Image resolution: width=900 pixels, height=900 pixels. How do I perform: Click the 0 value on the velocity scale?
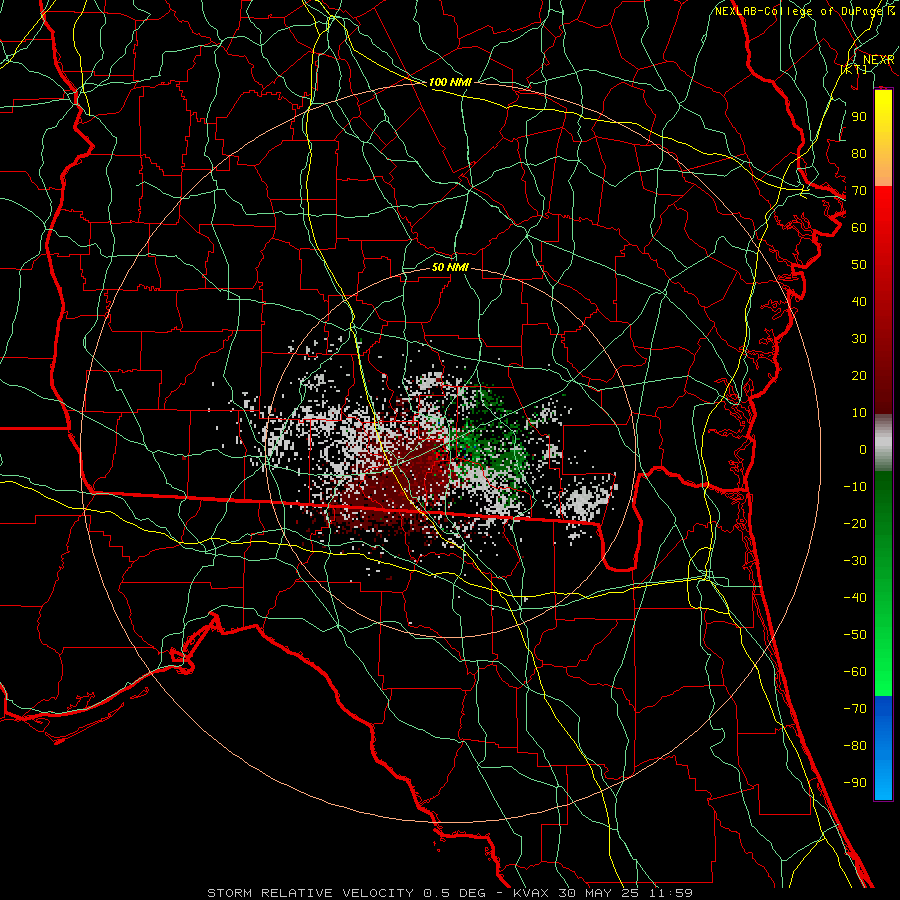tap(863, 449)
